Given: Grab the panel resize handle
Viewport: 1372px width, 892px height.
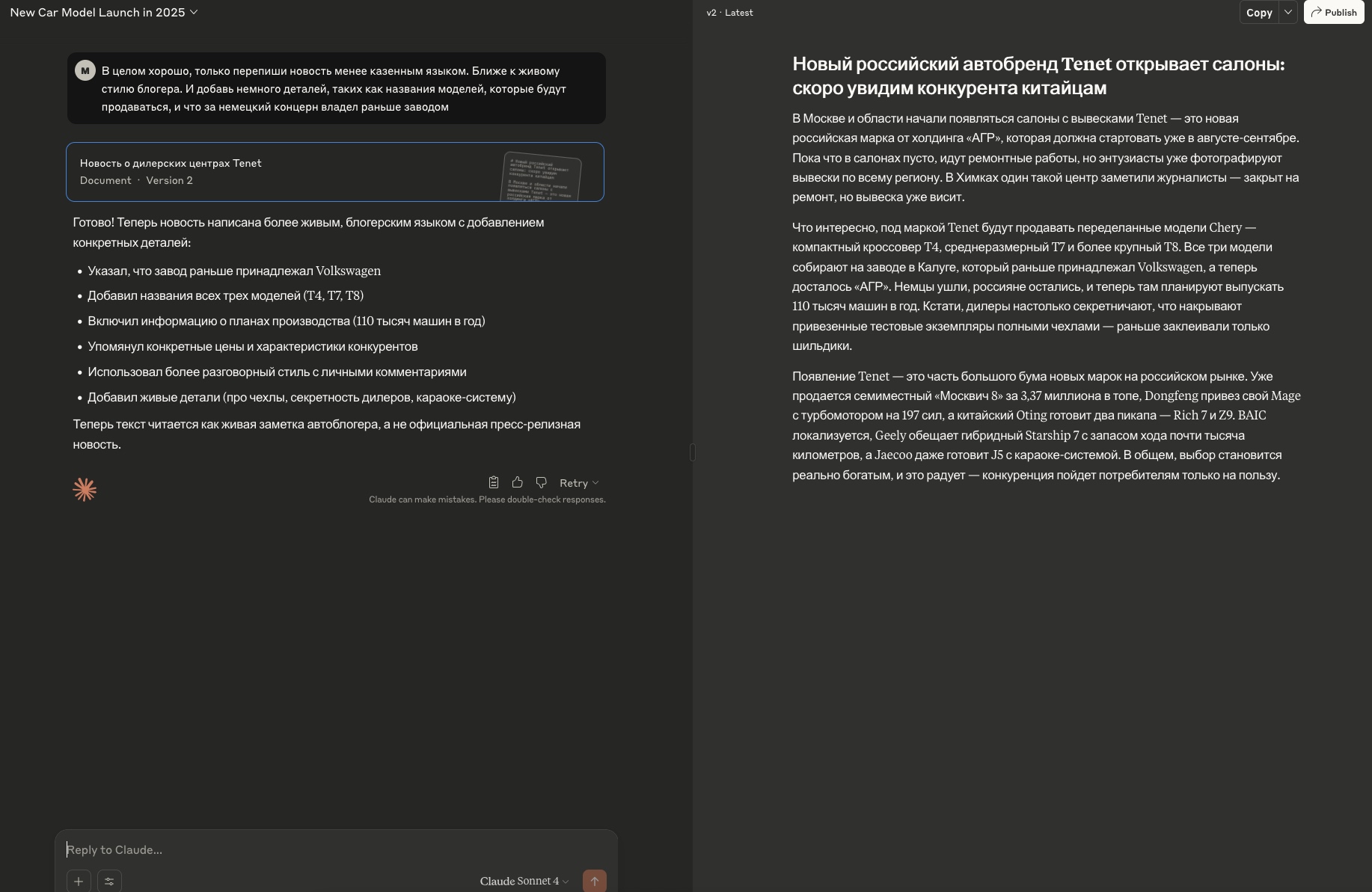Looking at the screenshot, I should tap(693, 452).
